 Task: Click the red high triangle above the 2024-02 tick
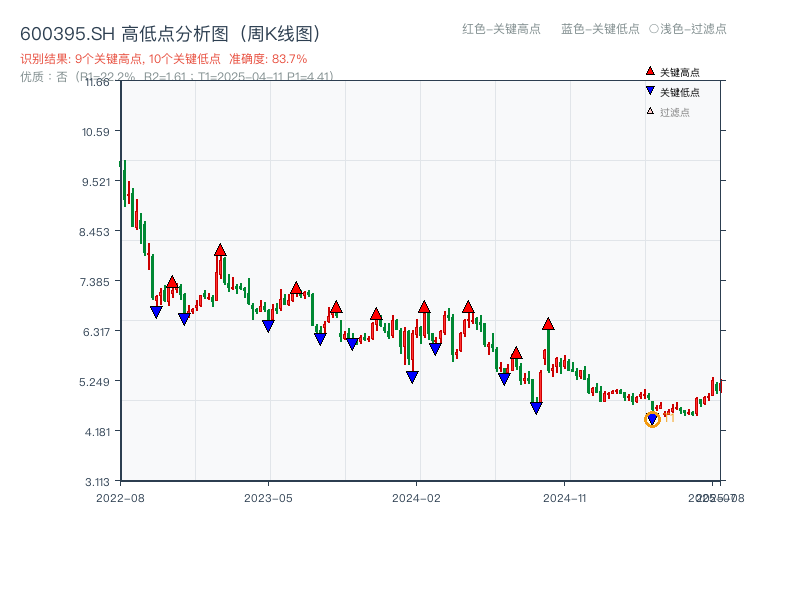(x=424, y=307)
